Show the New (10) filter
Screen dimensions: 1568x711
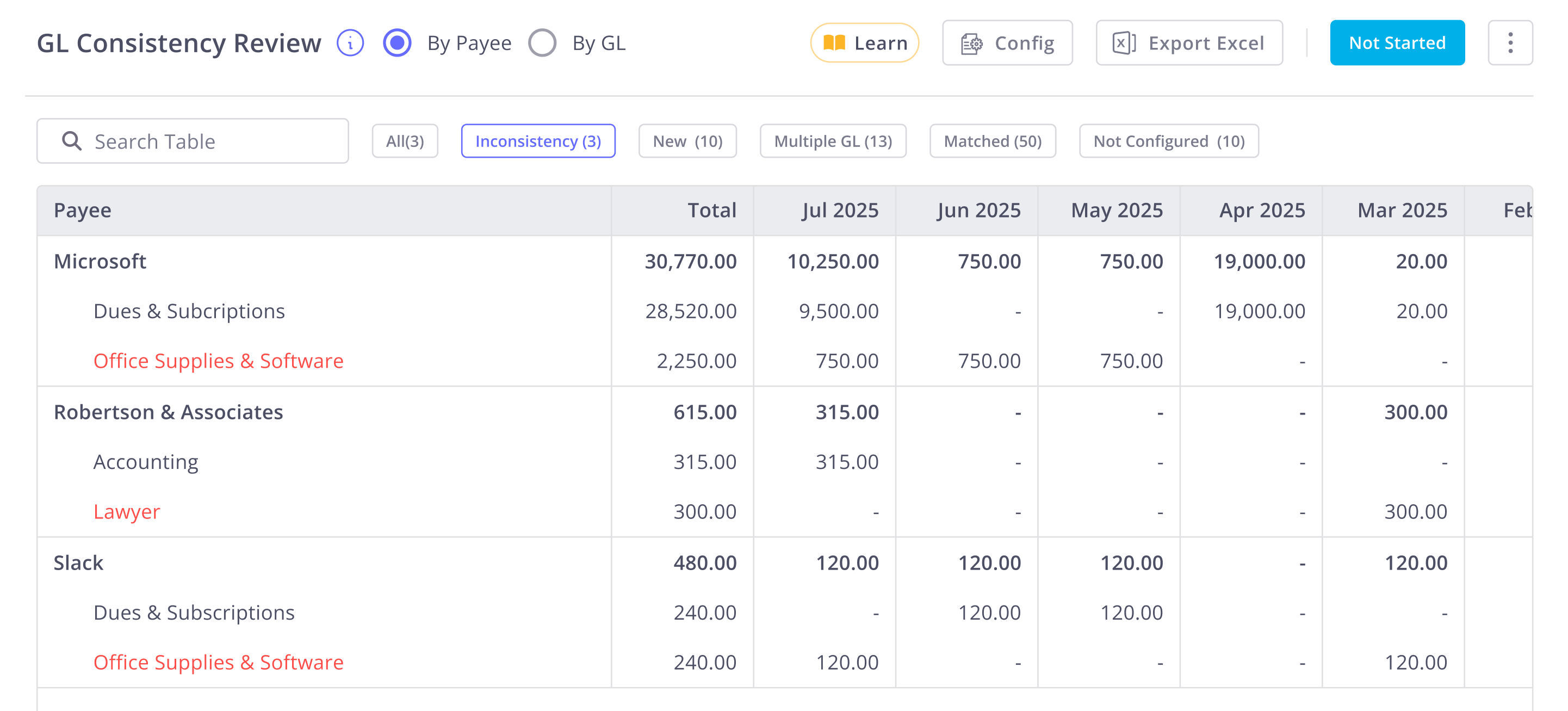[x=687, y=141]
